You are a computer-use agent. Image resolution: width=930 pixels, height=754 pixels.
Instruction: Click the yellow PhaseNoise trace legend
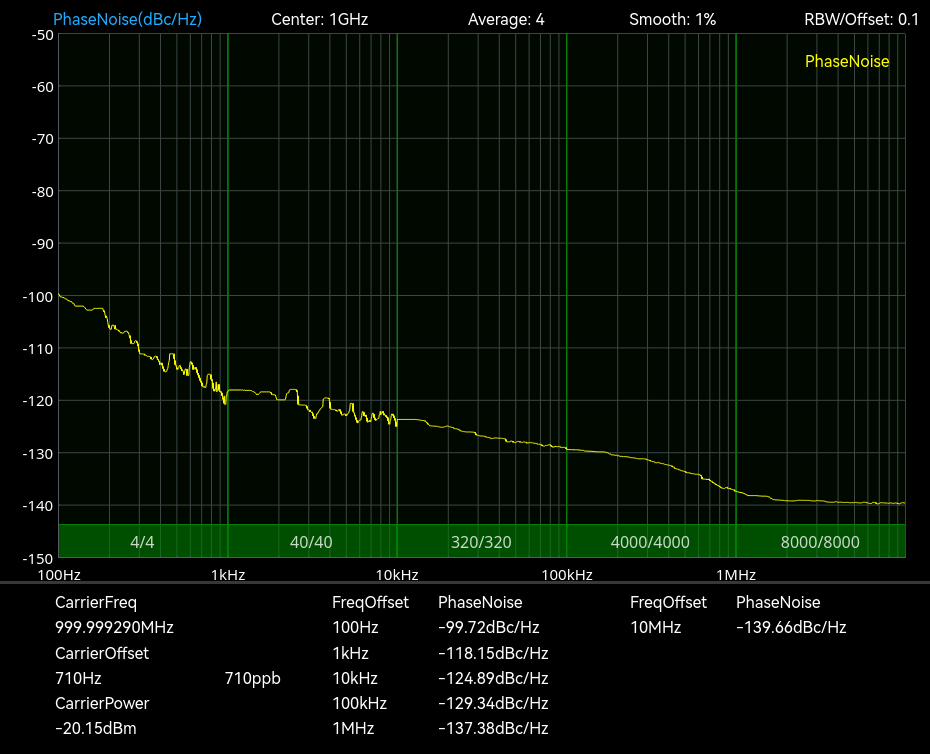(x=847, y=61)
